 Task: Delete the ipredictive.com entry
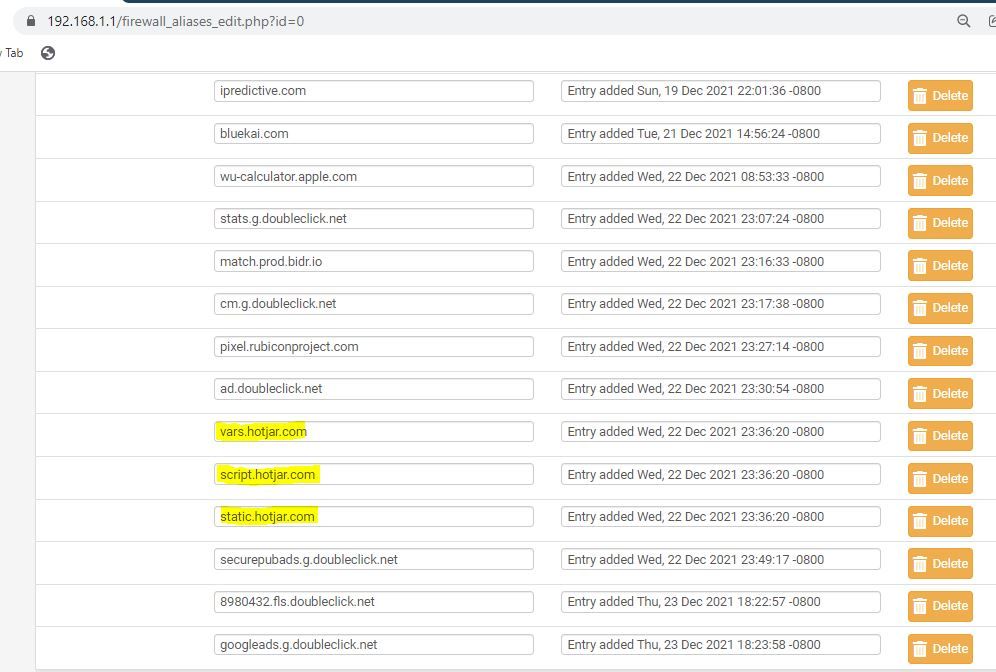[940, 96]
